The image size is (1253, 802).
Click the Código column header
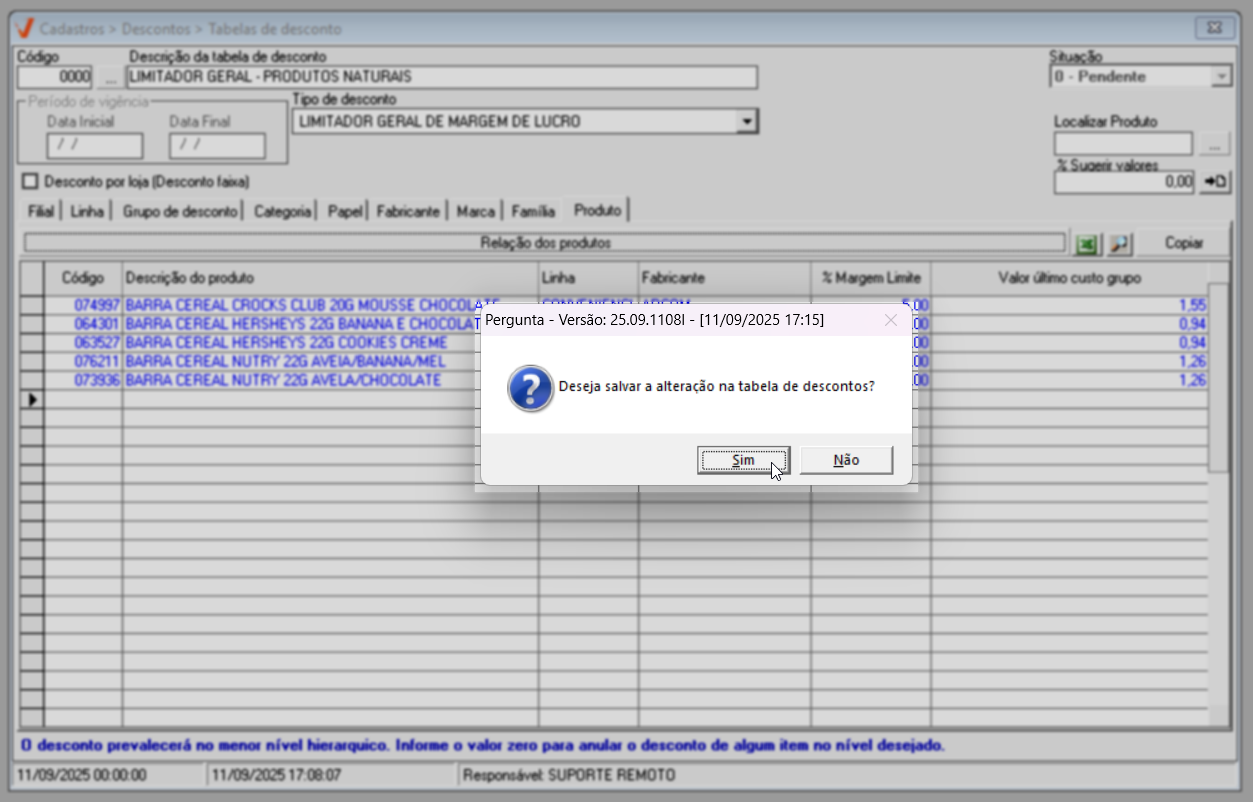pos(82,277)
